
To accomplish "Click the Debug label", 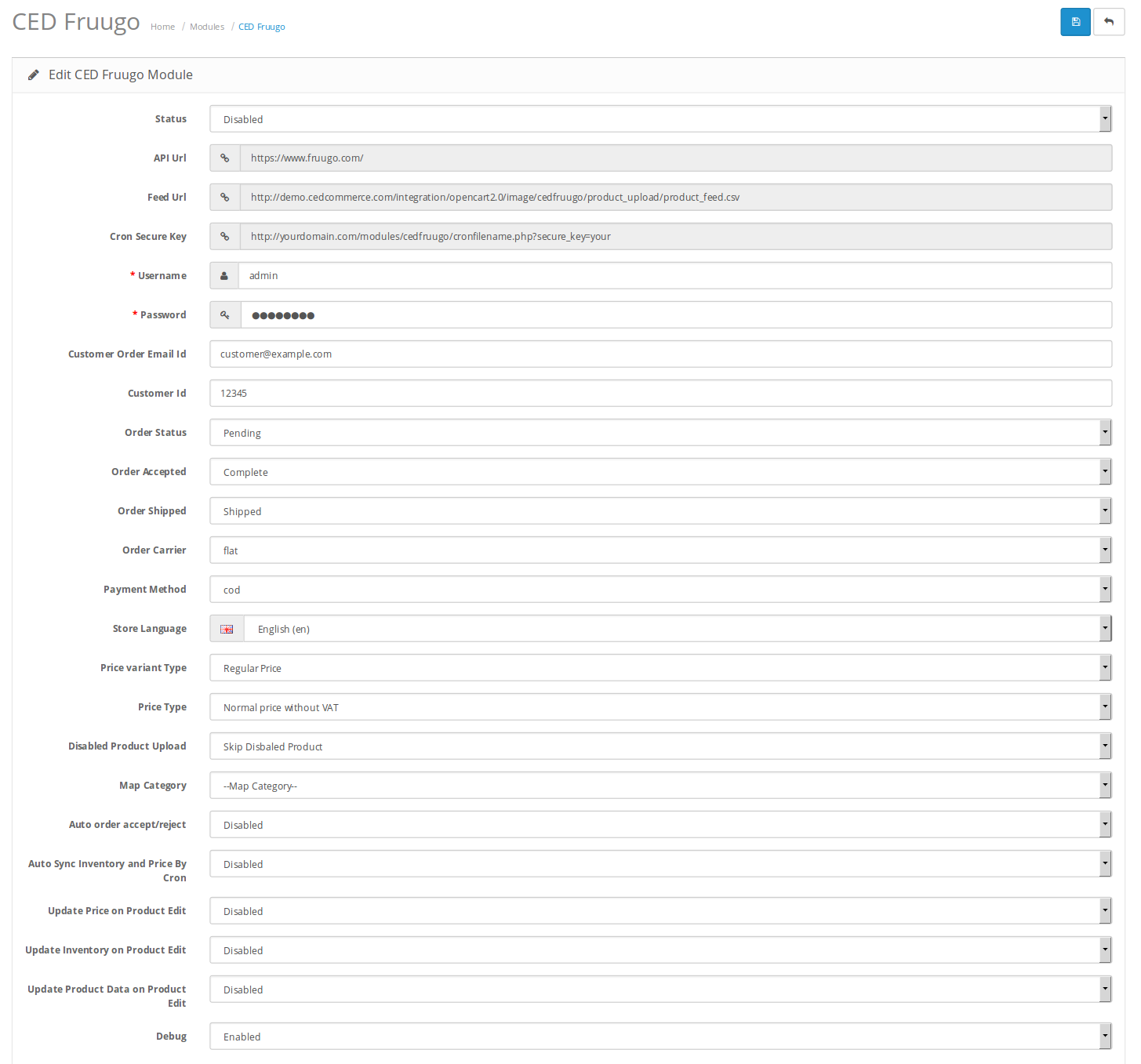I will click(171, 1037).
